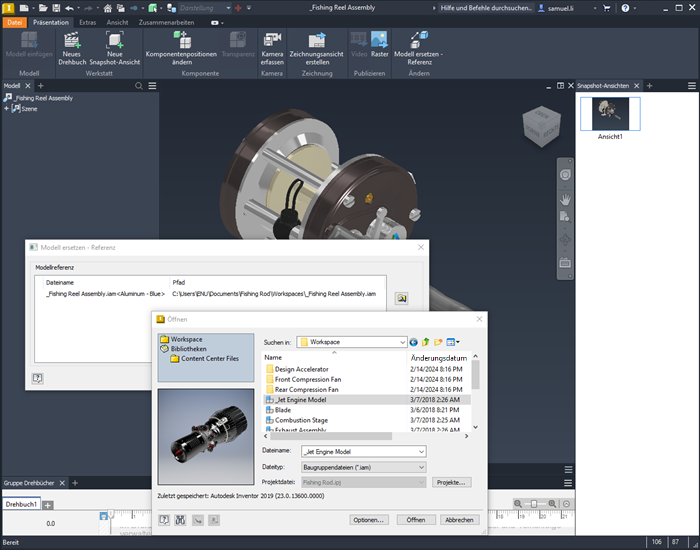
Task: Click the Öffnen button to open file
Action: 415,520
